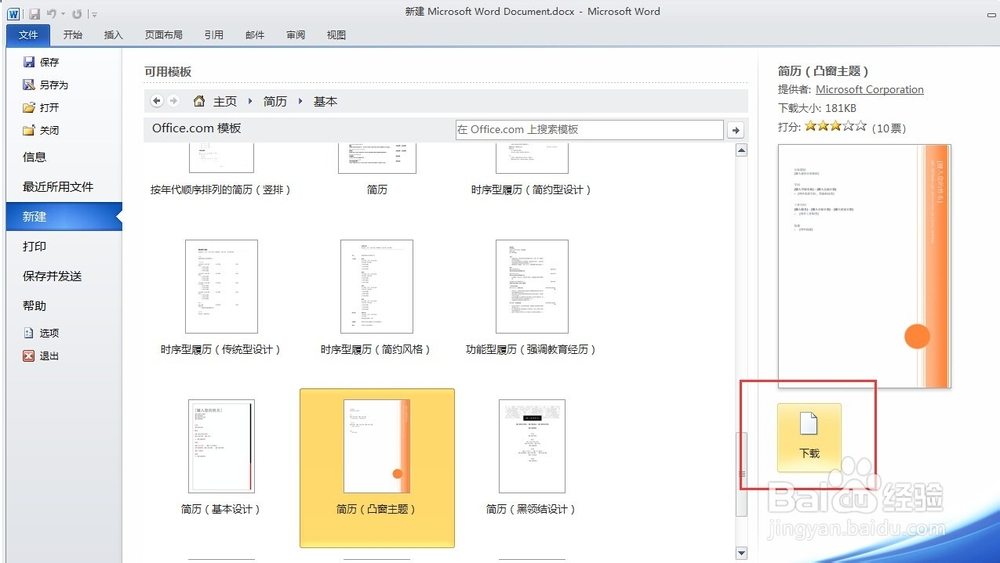Click the star rating in preview pane
This screenshot has width=1000, height=563.
coord(835,126)
